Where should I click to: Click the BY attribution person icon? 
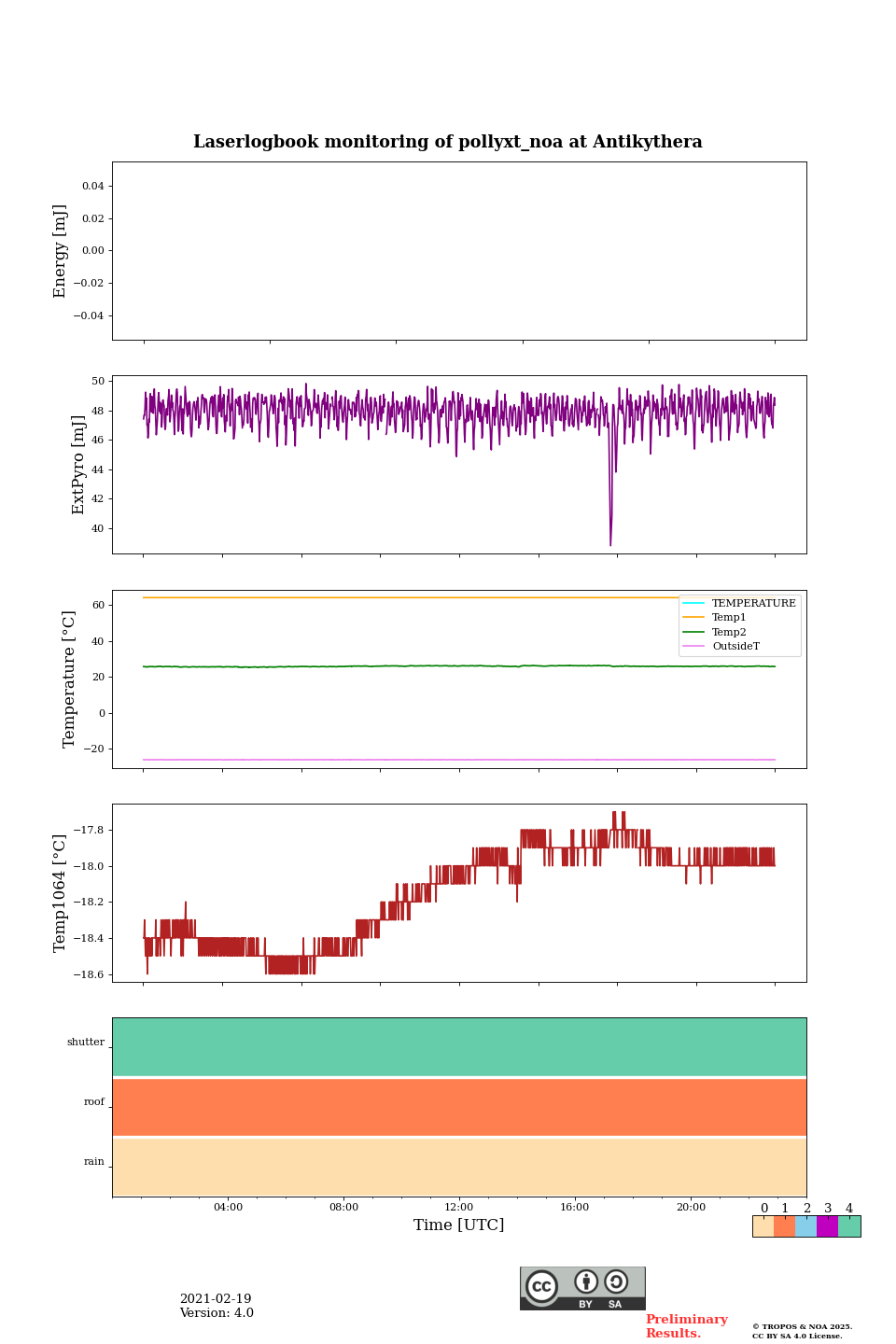click(x=586, y=1281)
